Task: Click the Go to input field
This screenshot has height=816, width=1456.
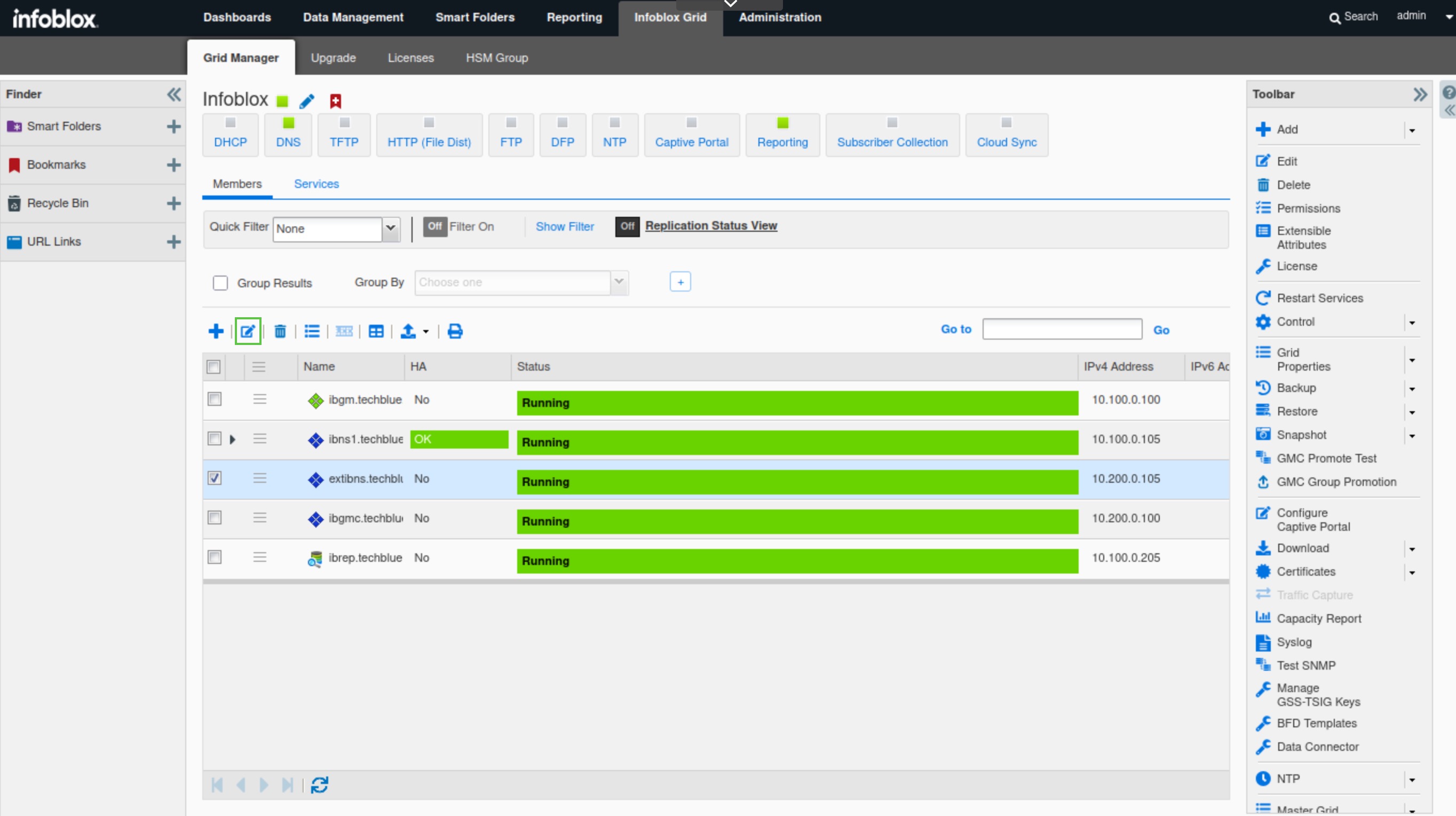Action: [x=1062, y=329]
